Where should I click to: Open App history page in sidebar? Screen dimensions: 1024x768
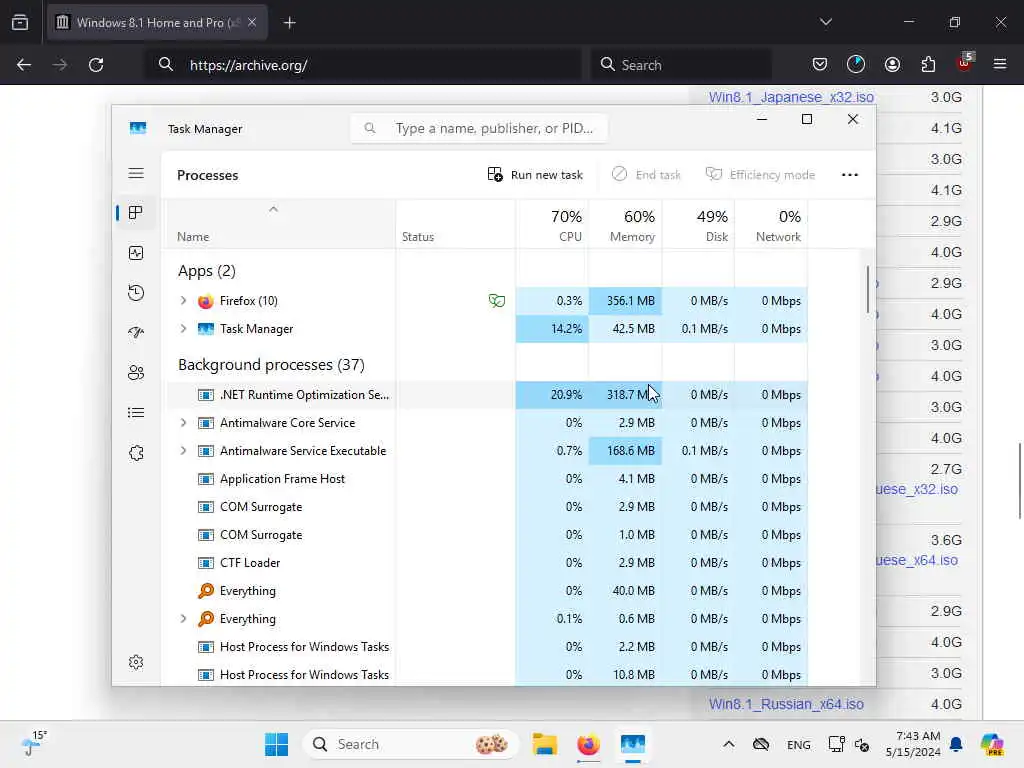click(136, 293)
